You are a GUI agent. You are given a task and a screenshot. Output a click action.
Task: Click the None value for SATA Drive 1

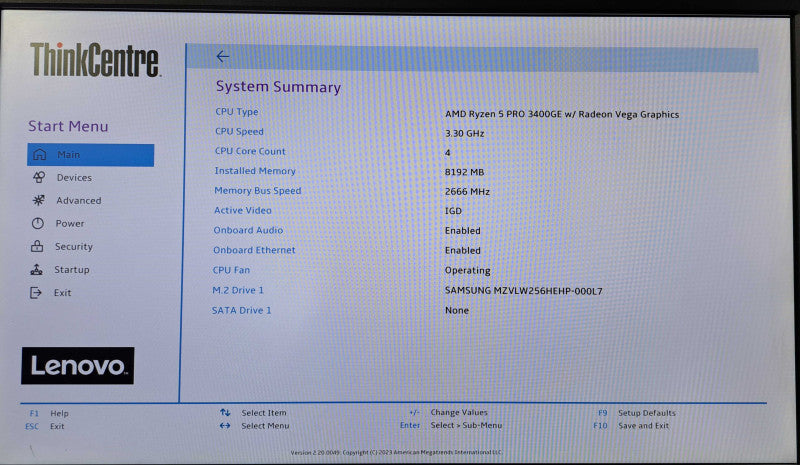tap(457, 310)
